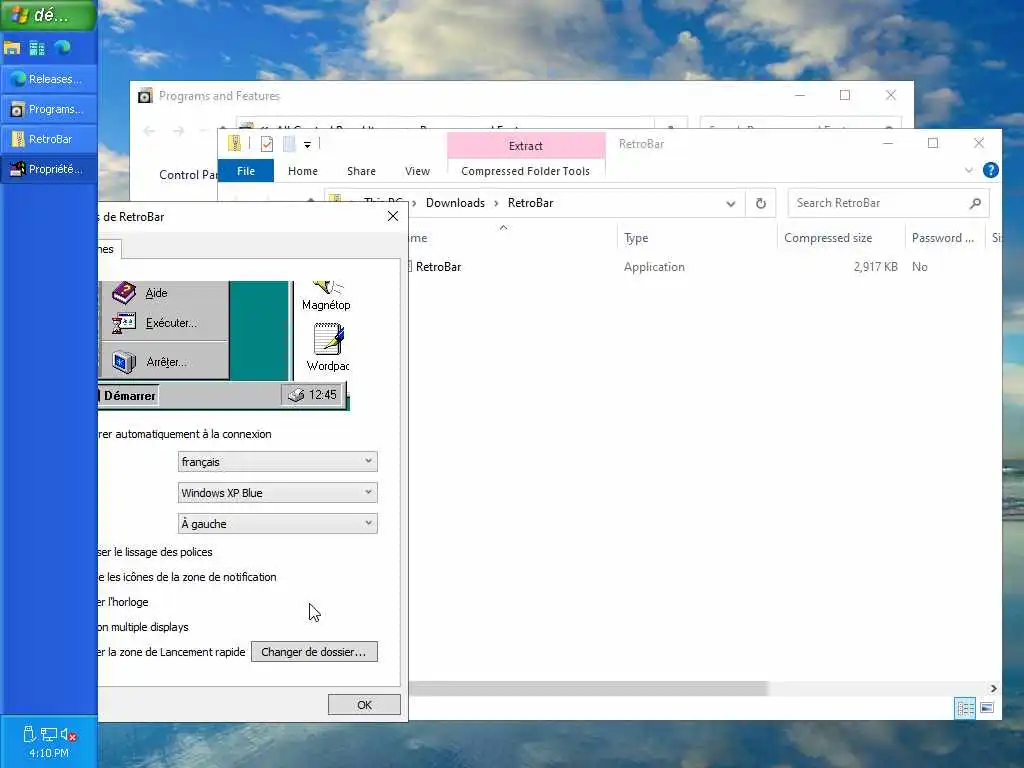Open Explorer Help question mark icon
Screen dimensions: 1024x768
coord(990,170)
